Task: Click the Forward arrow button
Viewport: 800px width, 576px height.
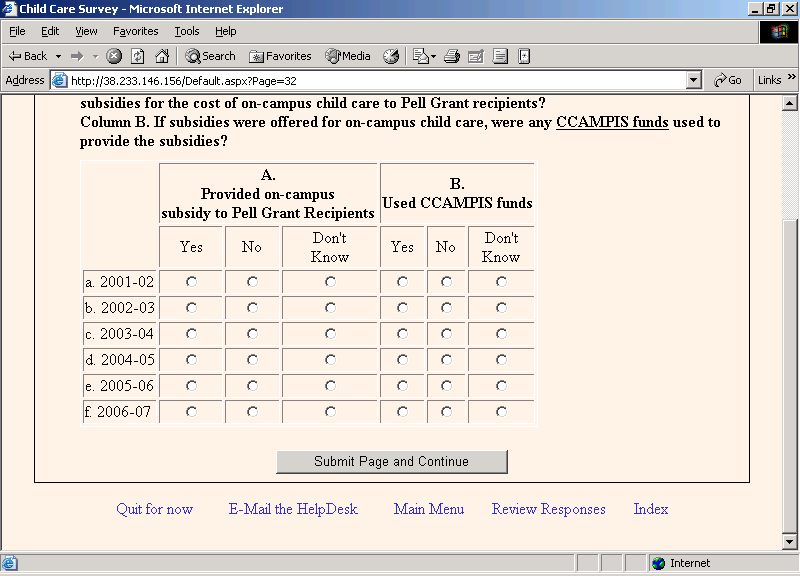Action: [x=77, y=56]
